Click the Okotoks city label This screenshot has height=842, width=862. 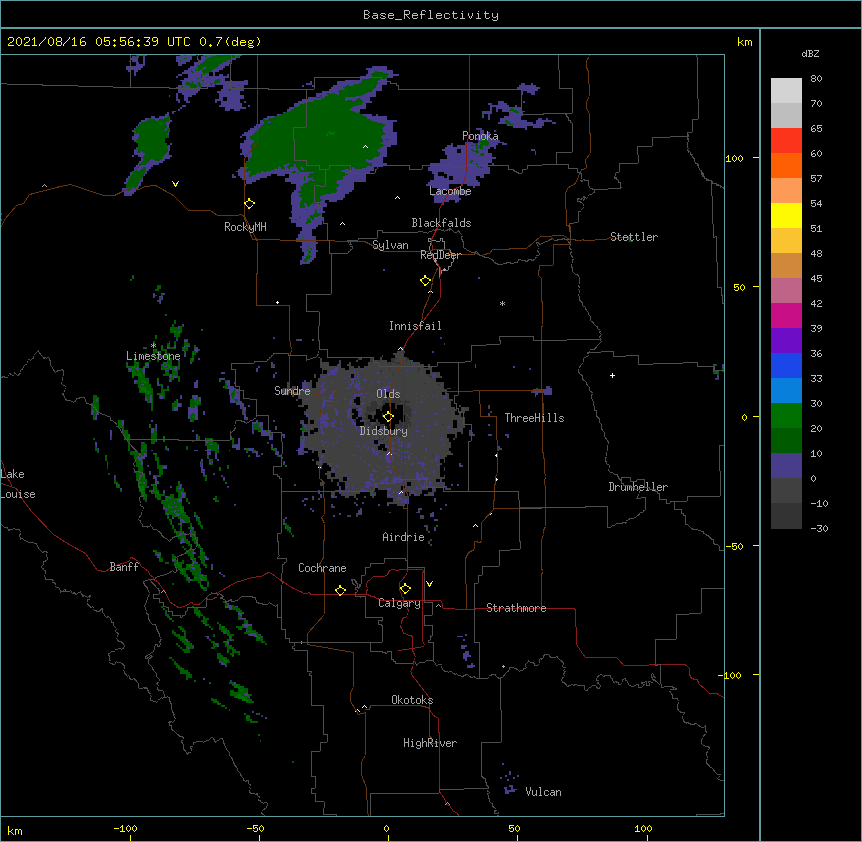pos(412,700)
